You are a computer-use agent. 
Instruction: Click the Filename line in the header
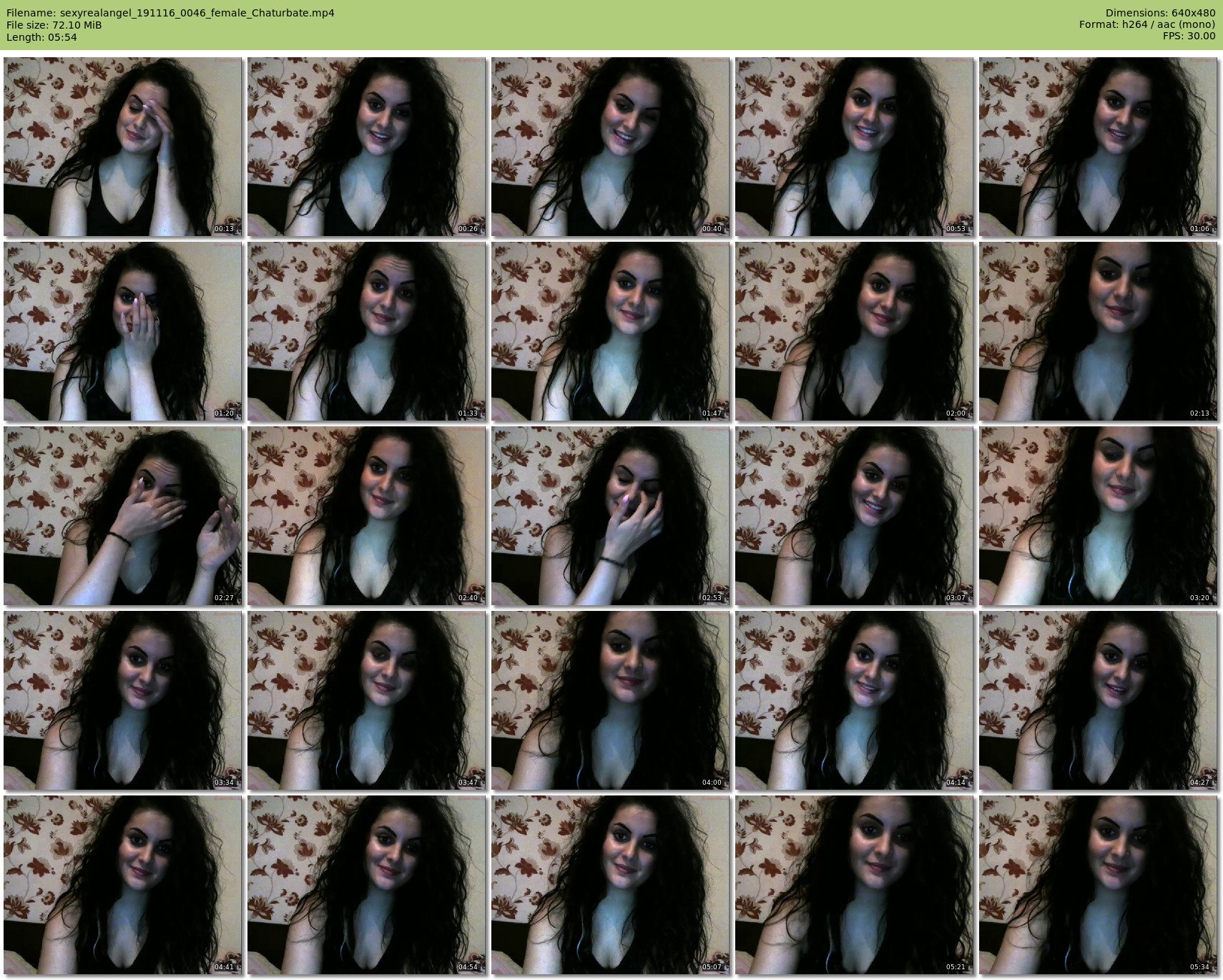pos(170,13)
